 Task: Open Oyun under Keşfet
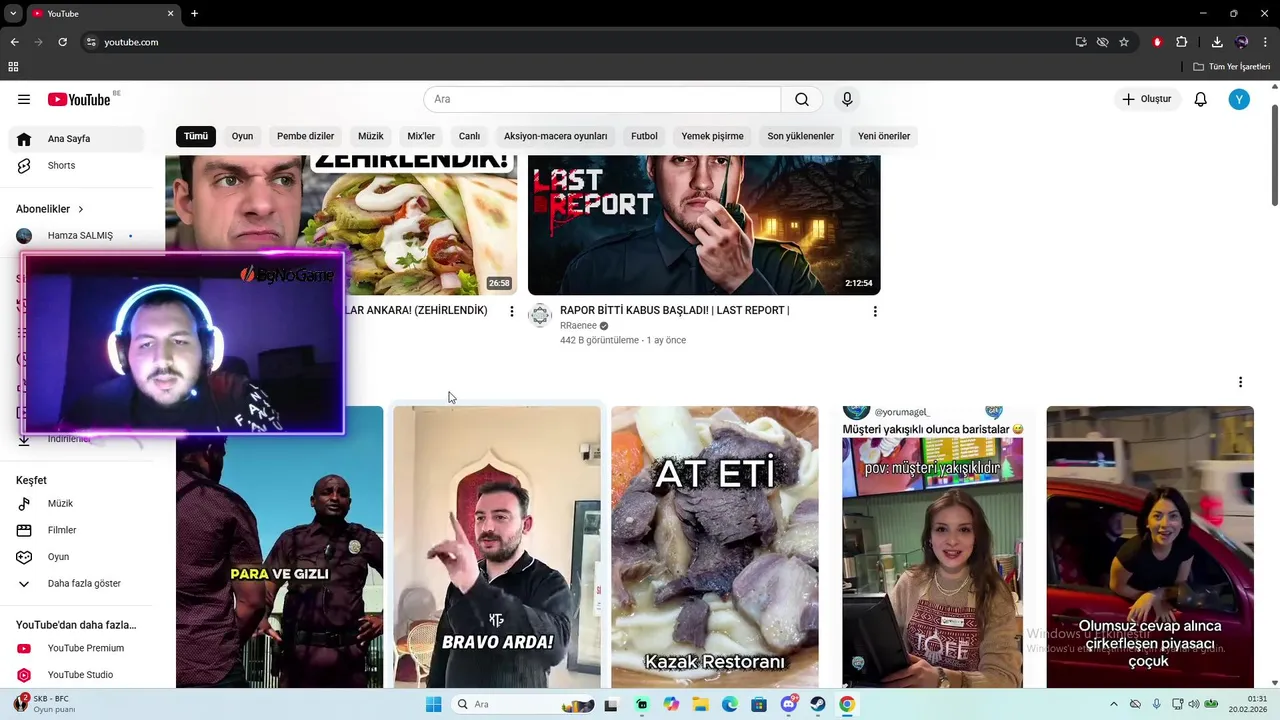[x=77, y=557]
